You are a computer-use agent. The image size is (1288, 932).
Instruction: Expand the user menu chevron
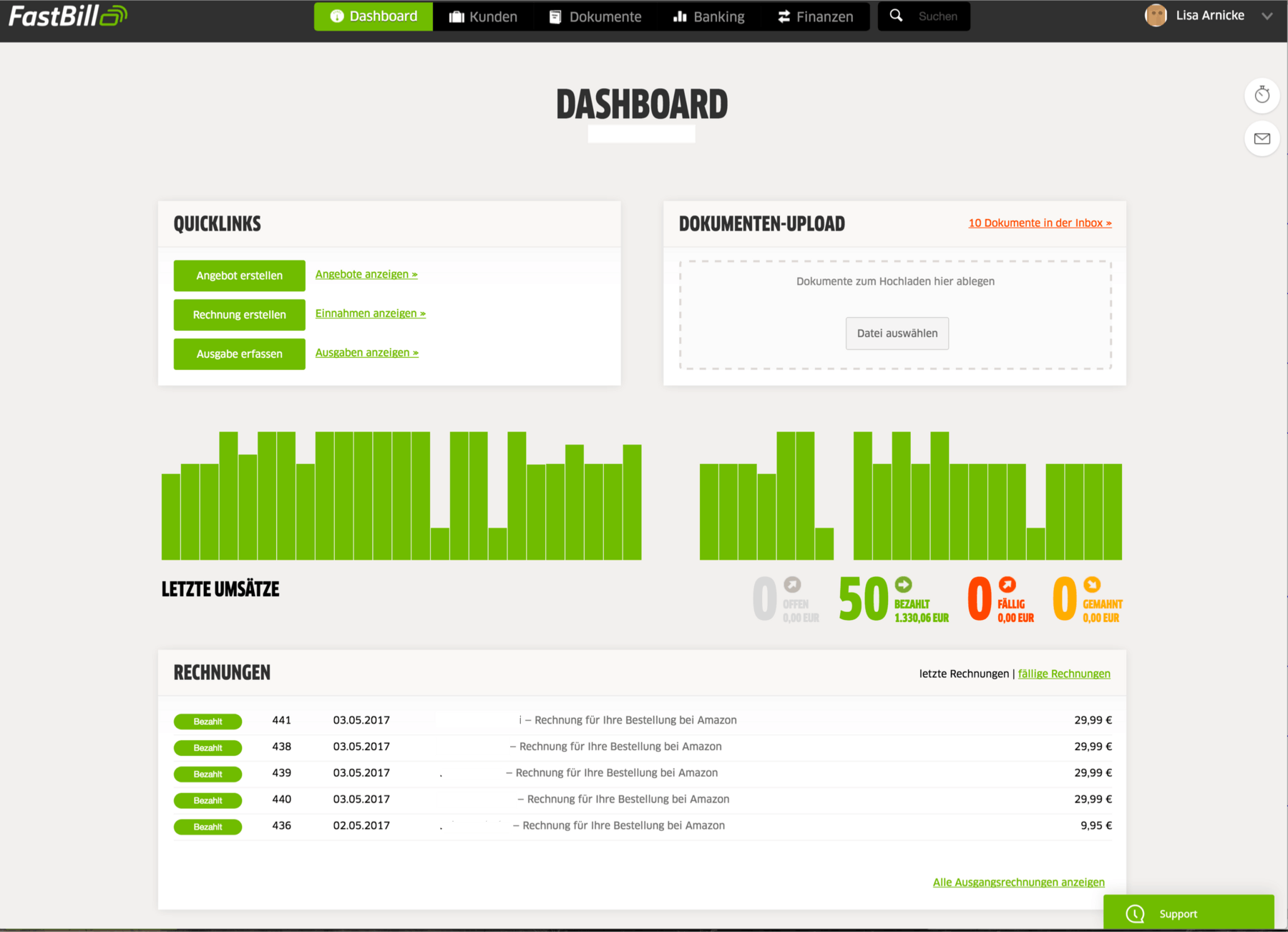(1267, 16)
